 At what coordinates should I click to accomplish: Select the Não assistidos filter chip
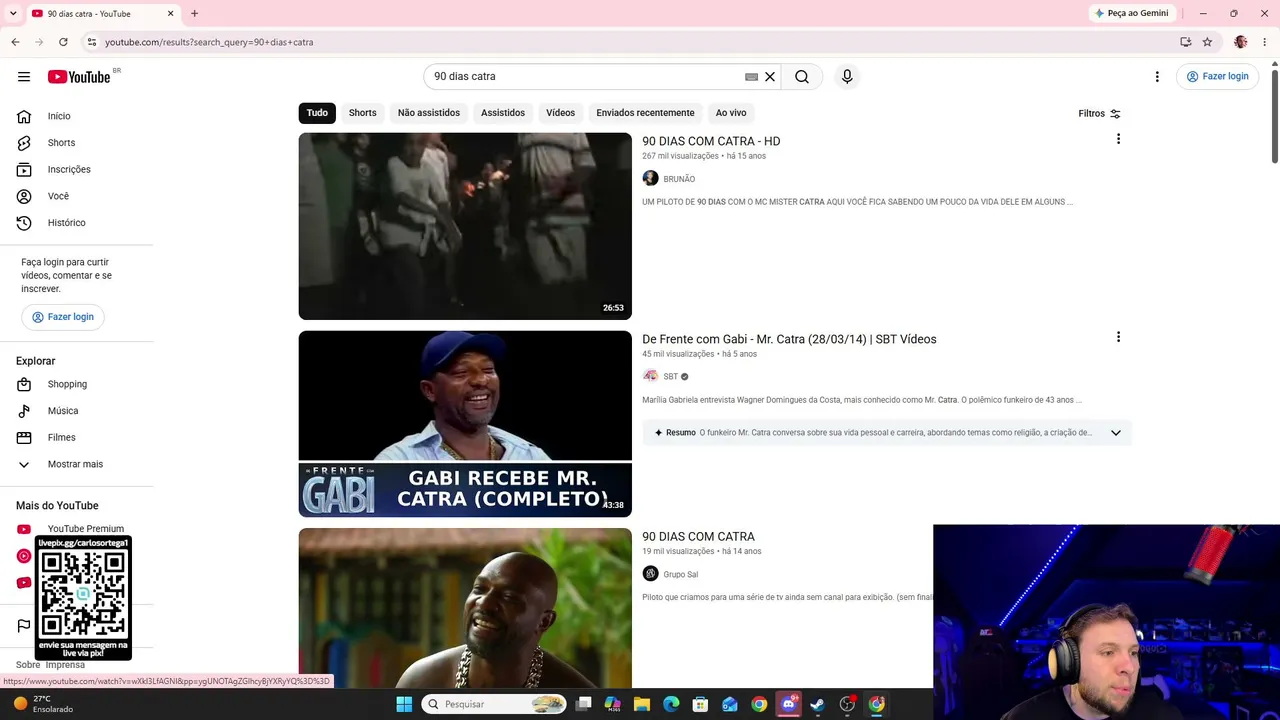click(429, 113)
